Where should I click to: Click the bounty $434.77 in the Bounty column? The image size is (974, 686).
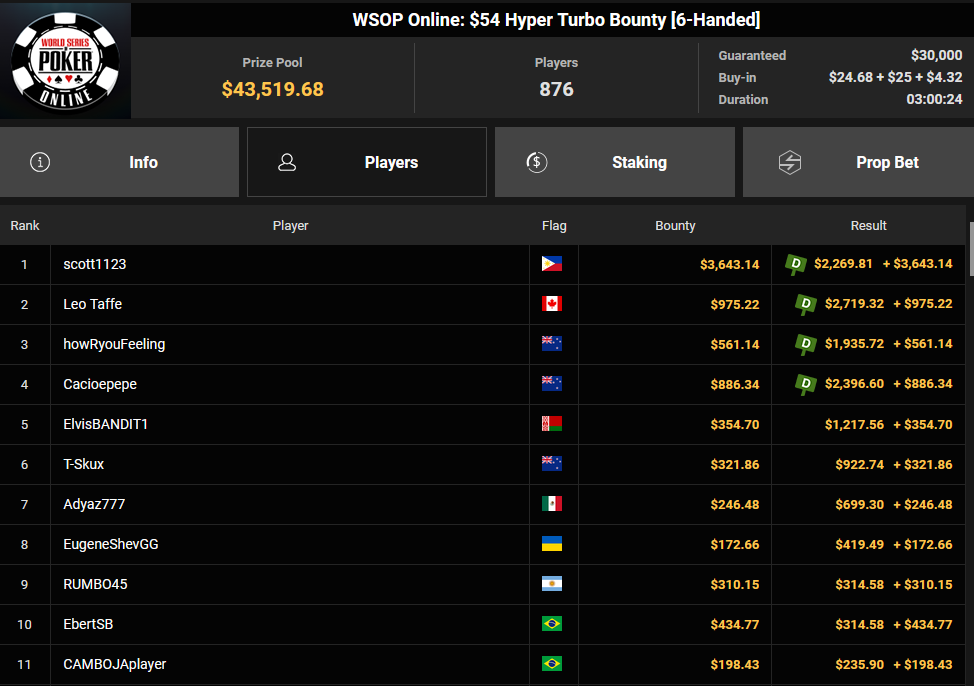coord(735,624)
